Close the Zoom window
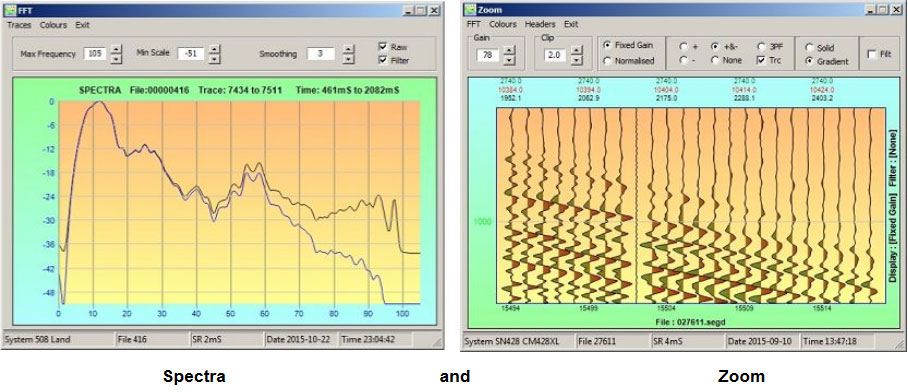 (x=896, y=10)
